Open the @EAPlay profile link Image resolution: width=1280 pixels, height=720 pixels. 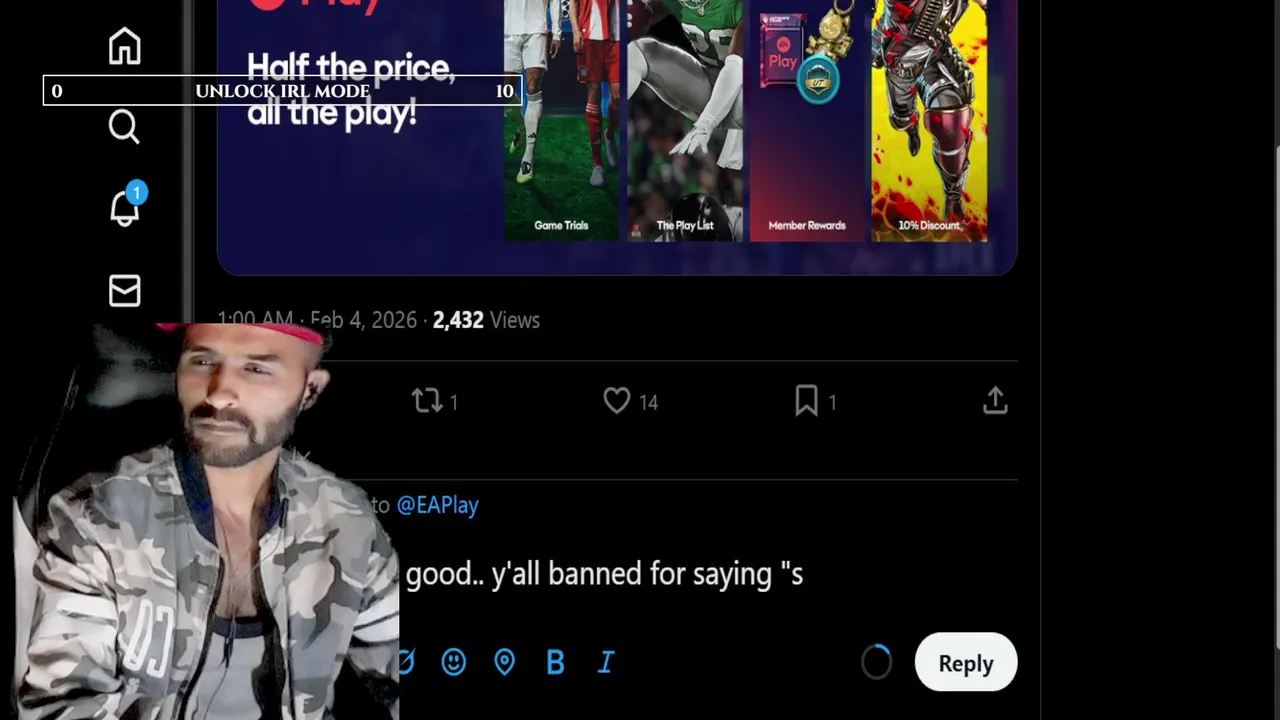point(437,505)
